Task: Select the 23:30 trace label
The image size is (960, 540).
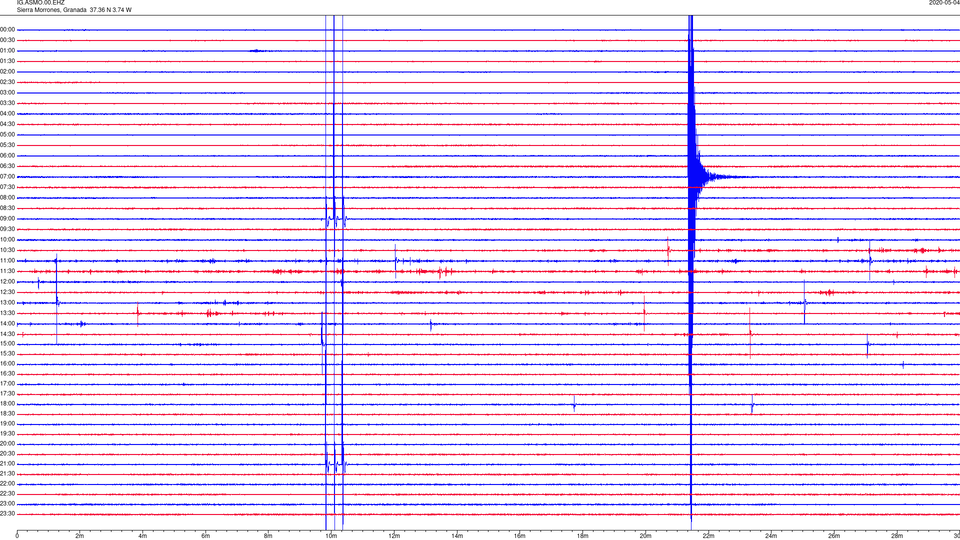Action: [7, 514]
